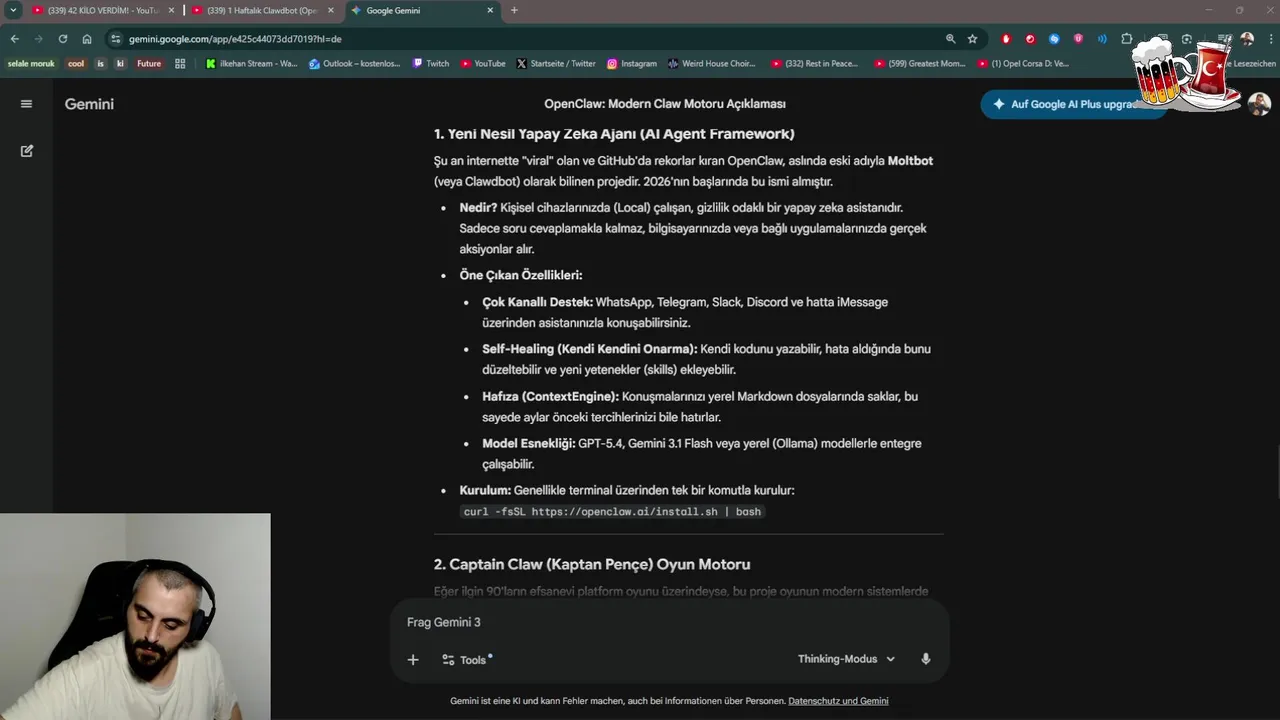Image resolution: width=1280 pixels, height=720 pixels.
Task: Open the red hand ad-blocker extension
Action: (1006, 39)
